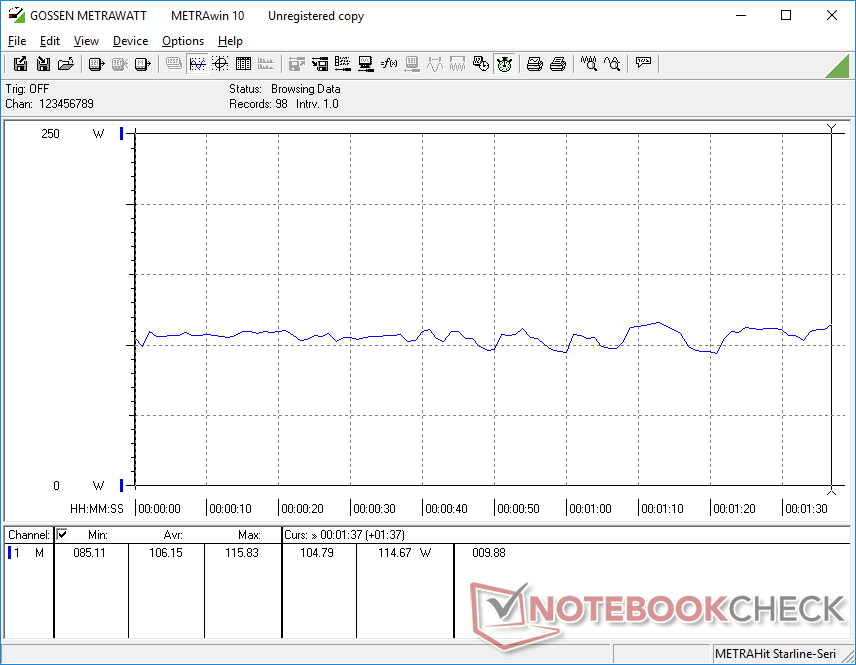Open the View menu
The height and width of the screenshot is (665, 856).
(86, 41)
